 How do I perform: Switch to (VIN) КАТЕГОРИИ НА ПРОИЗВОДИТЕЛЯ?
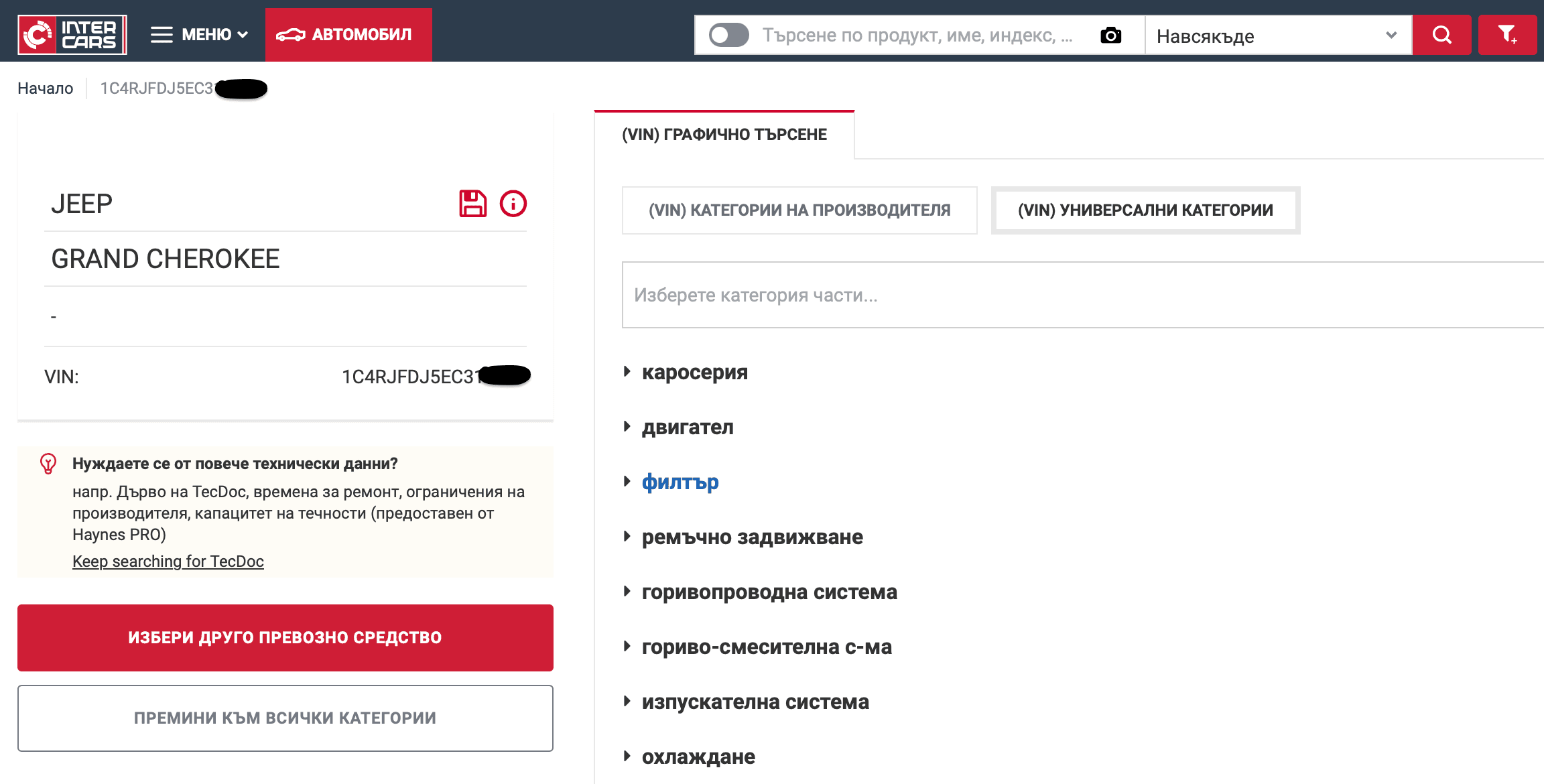pos(799,210)
